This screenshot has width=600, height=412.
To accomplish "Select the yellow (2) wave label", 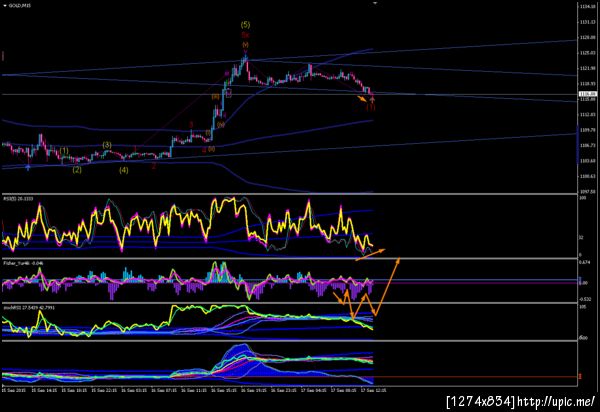I will point(77,170).
